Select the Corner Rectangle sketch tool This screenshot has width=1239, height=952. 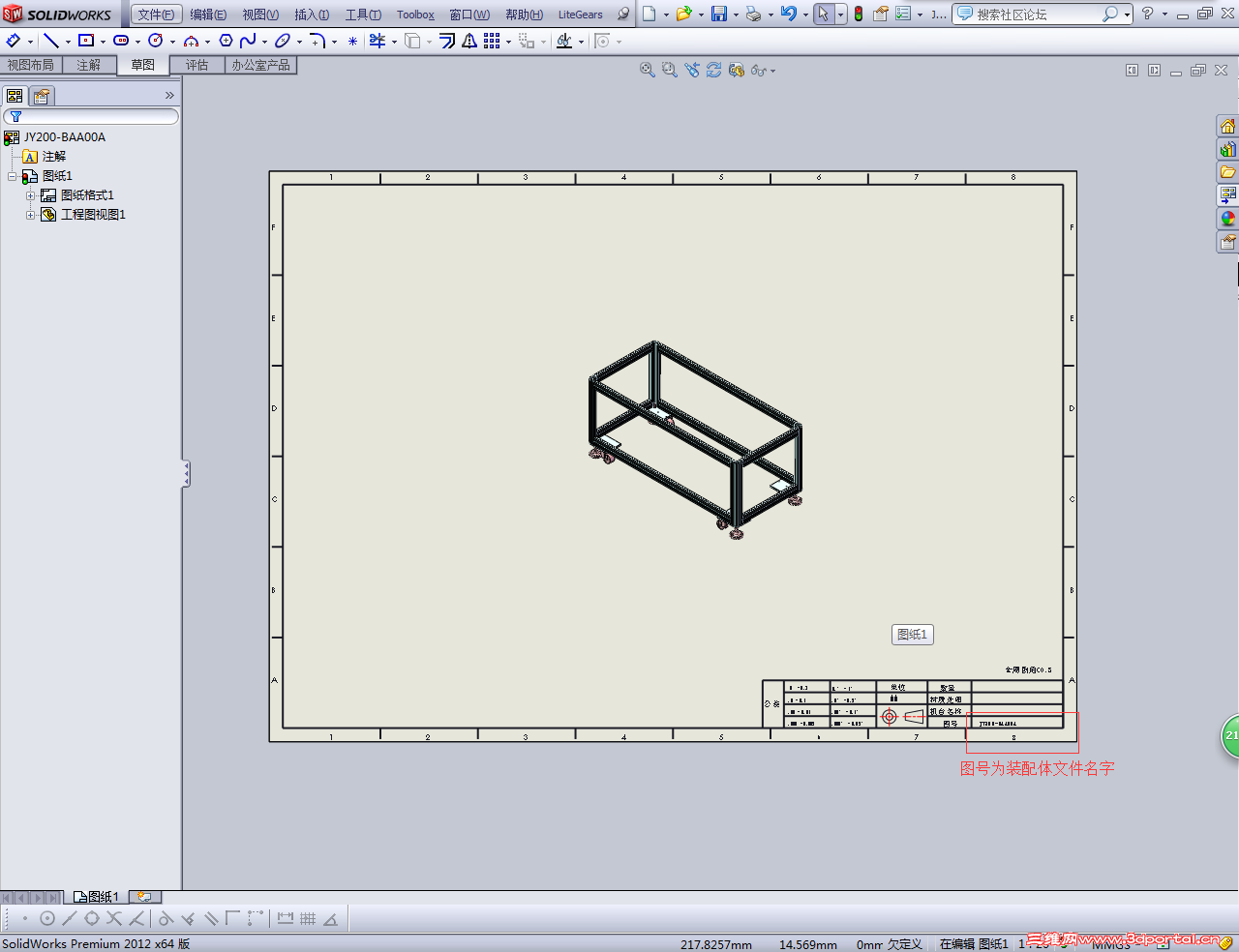[86, 41]
